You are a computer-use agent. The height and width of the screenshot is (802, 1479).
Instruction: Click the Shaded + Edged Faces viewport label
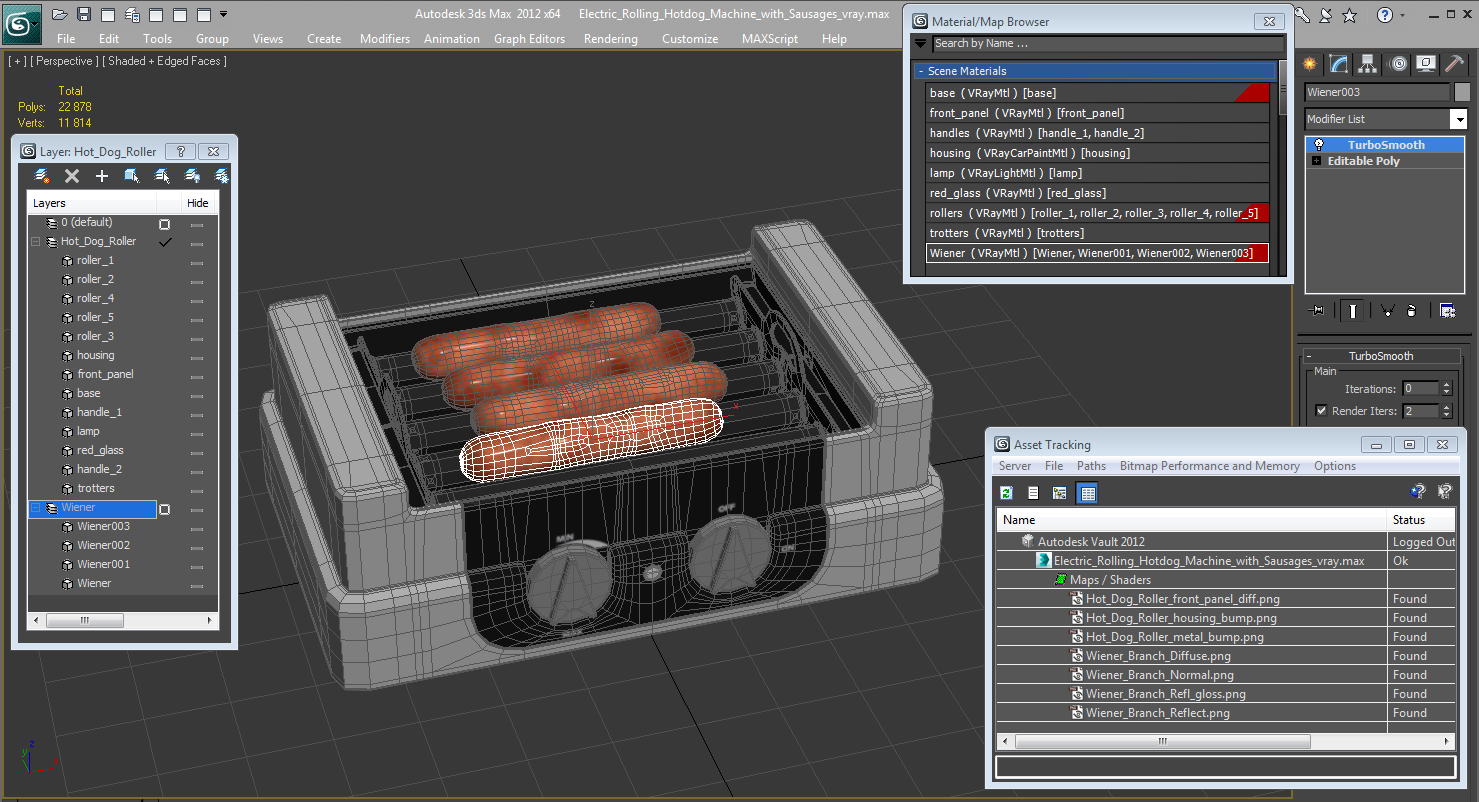click(167, 61)
